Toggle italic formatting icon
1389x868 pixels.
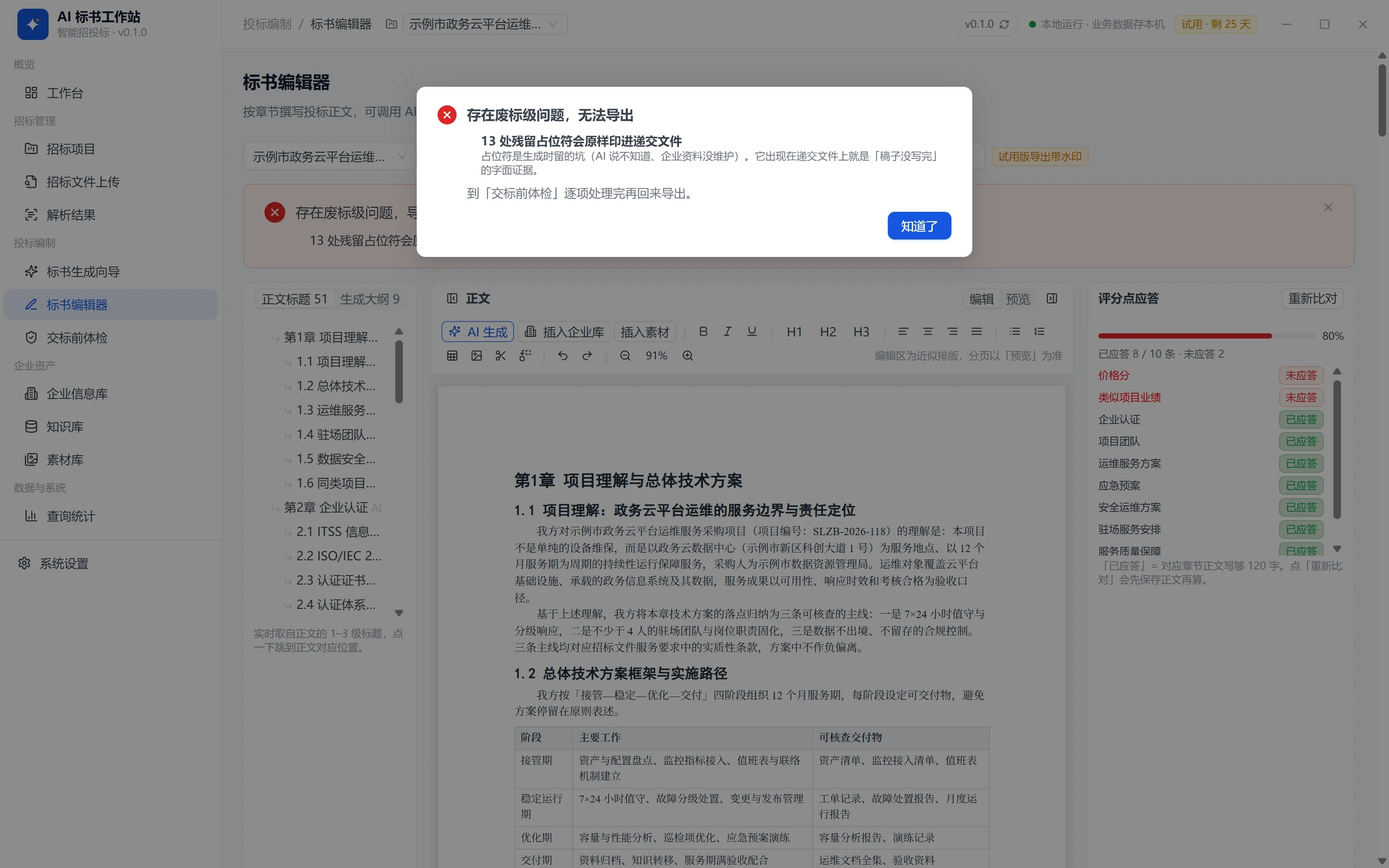coord(727,331)
